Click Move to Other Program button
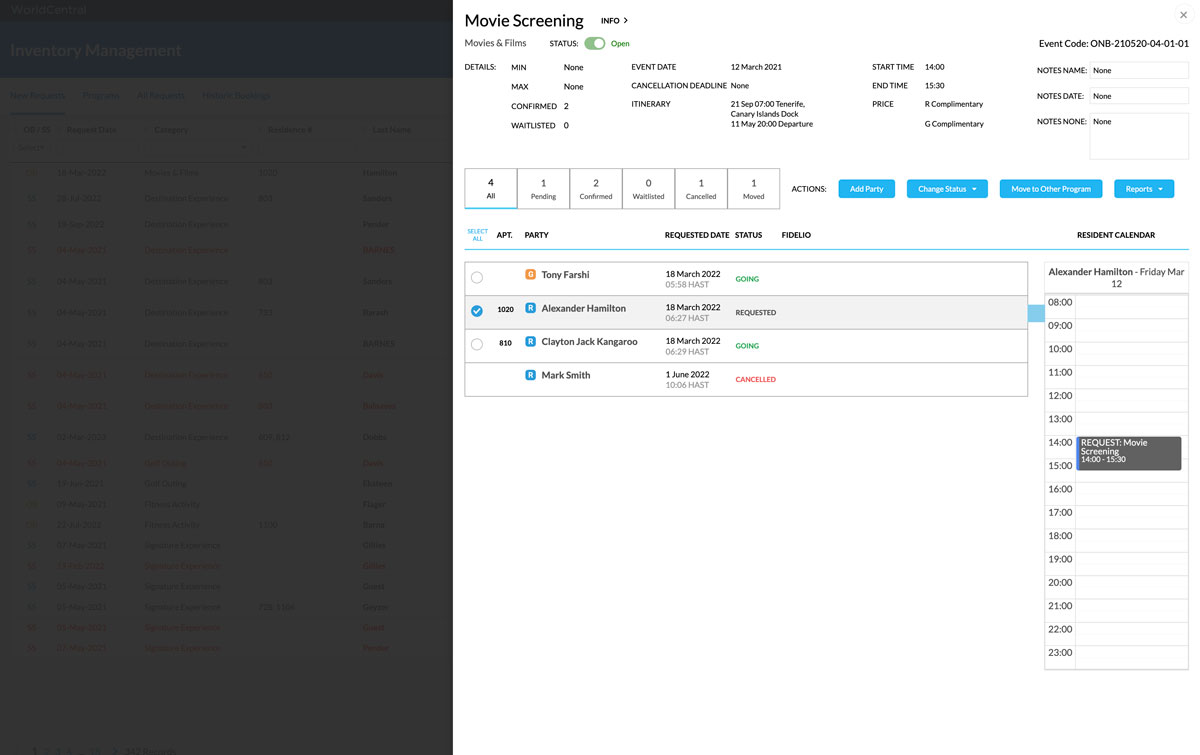 [1050, 188]
